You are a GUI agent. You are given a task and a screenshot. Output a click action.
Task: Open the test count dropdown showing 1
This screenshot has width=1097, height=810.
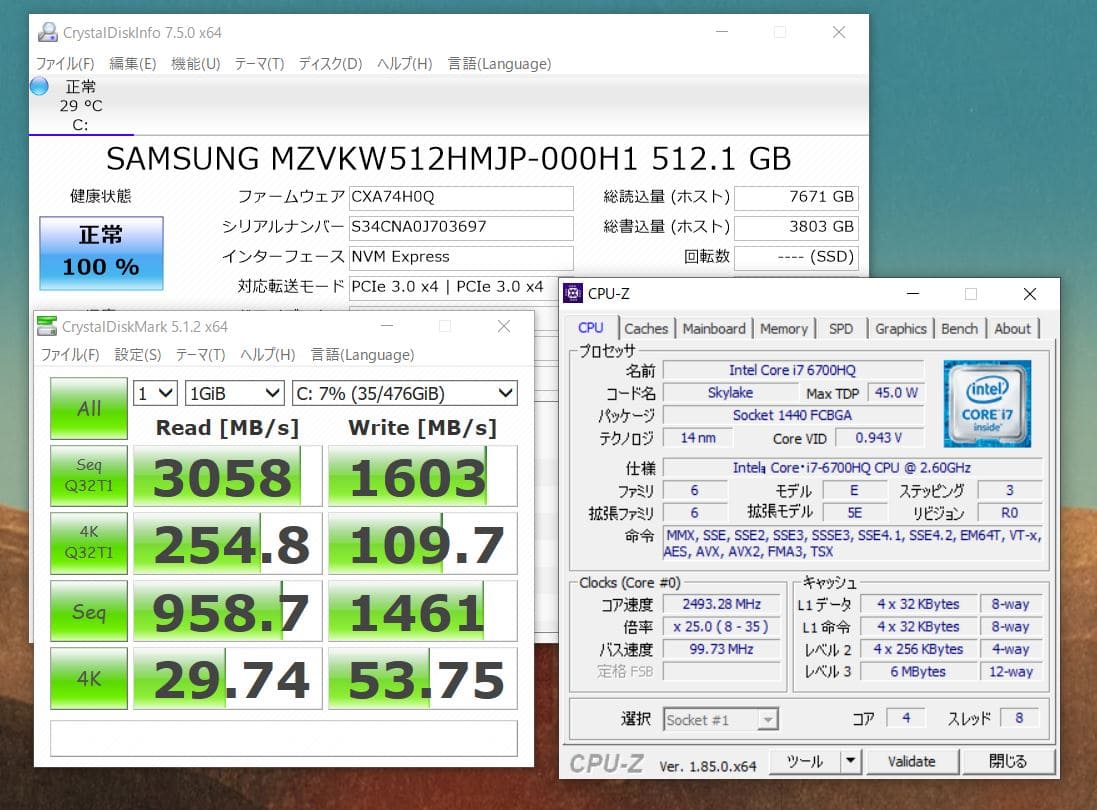click(155, 393)
